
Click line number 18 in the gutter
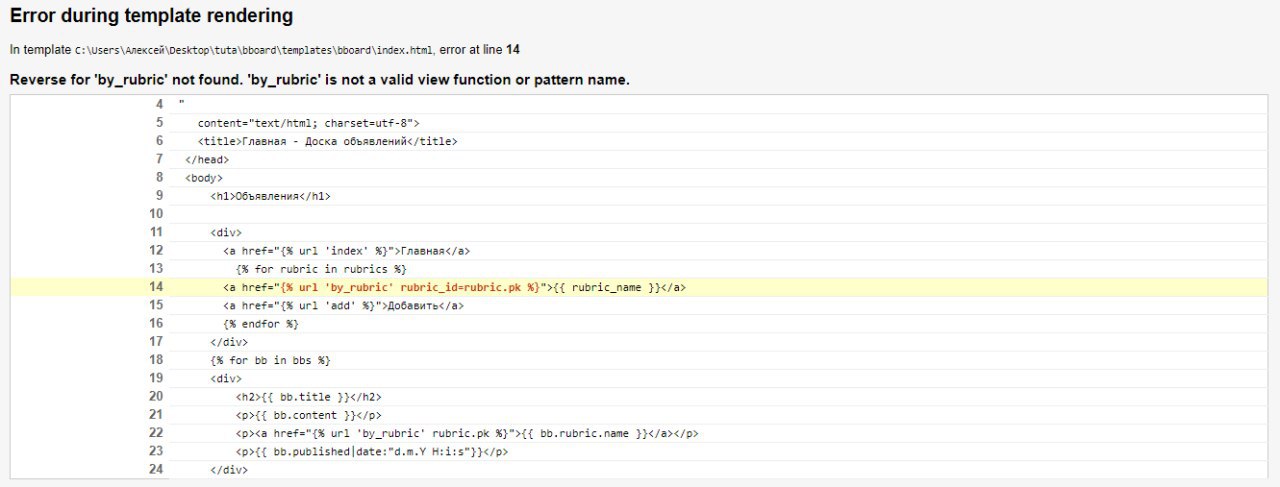[156, 360]
